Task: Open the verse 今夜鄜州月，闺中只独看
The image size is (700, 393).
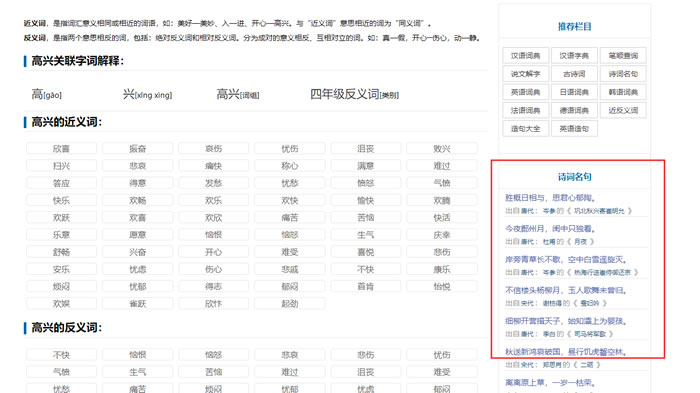Action: [x=550, y=229]
